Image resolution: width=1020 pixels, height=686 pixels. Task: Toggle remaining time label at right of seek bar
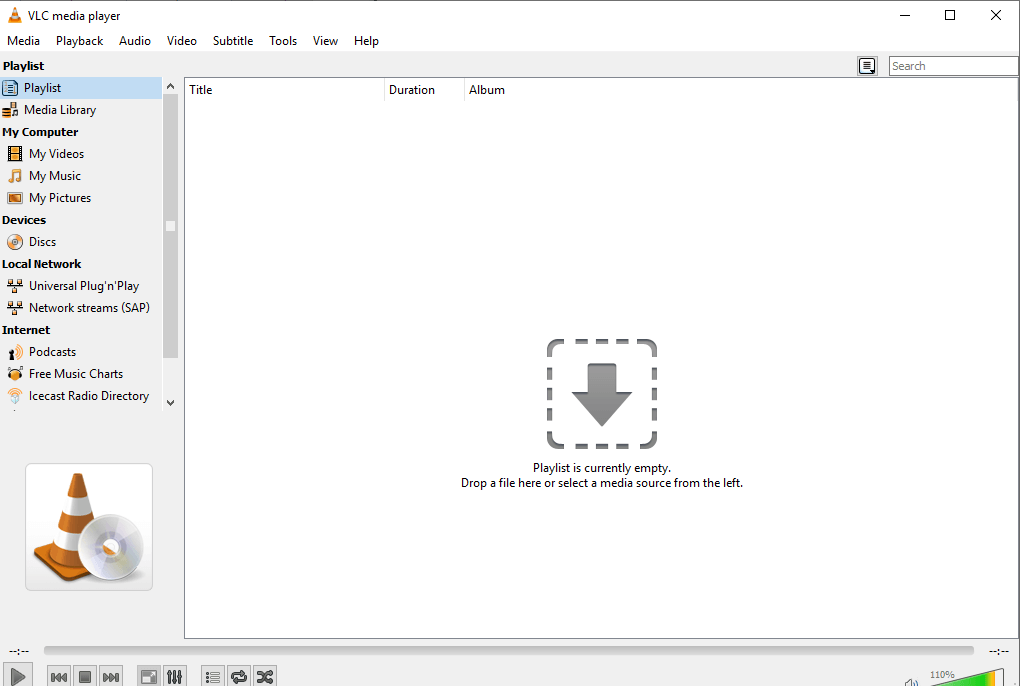[x=999, y=651]
